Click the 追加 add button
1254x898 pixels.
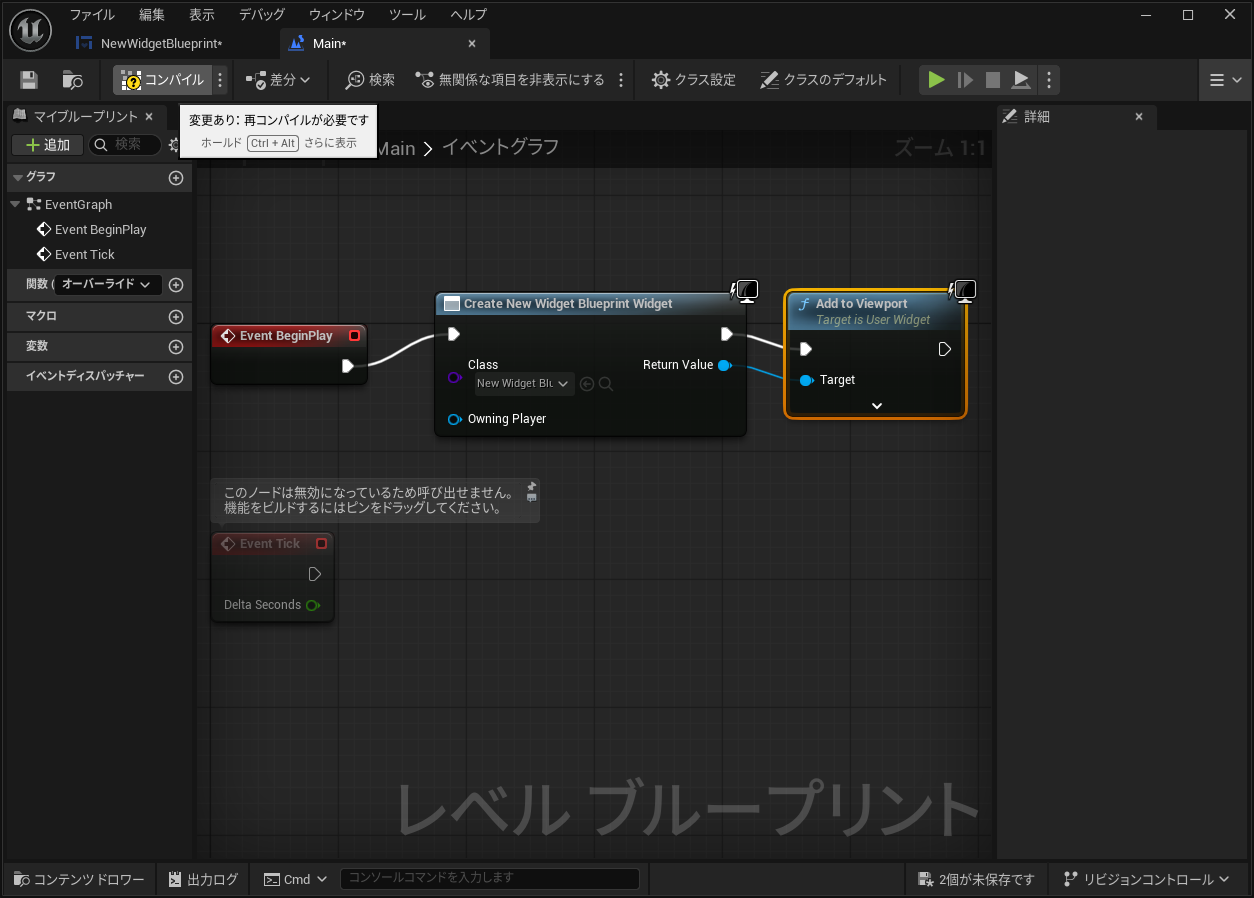pyautogui.click(x=48, y=145)
